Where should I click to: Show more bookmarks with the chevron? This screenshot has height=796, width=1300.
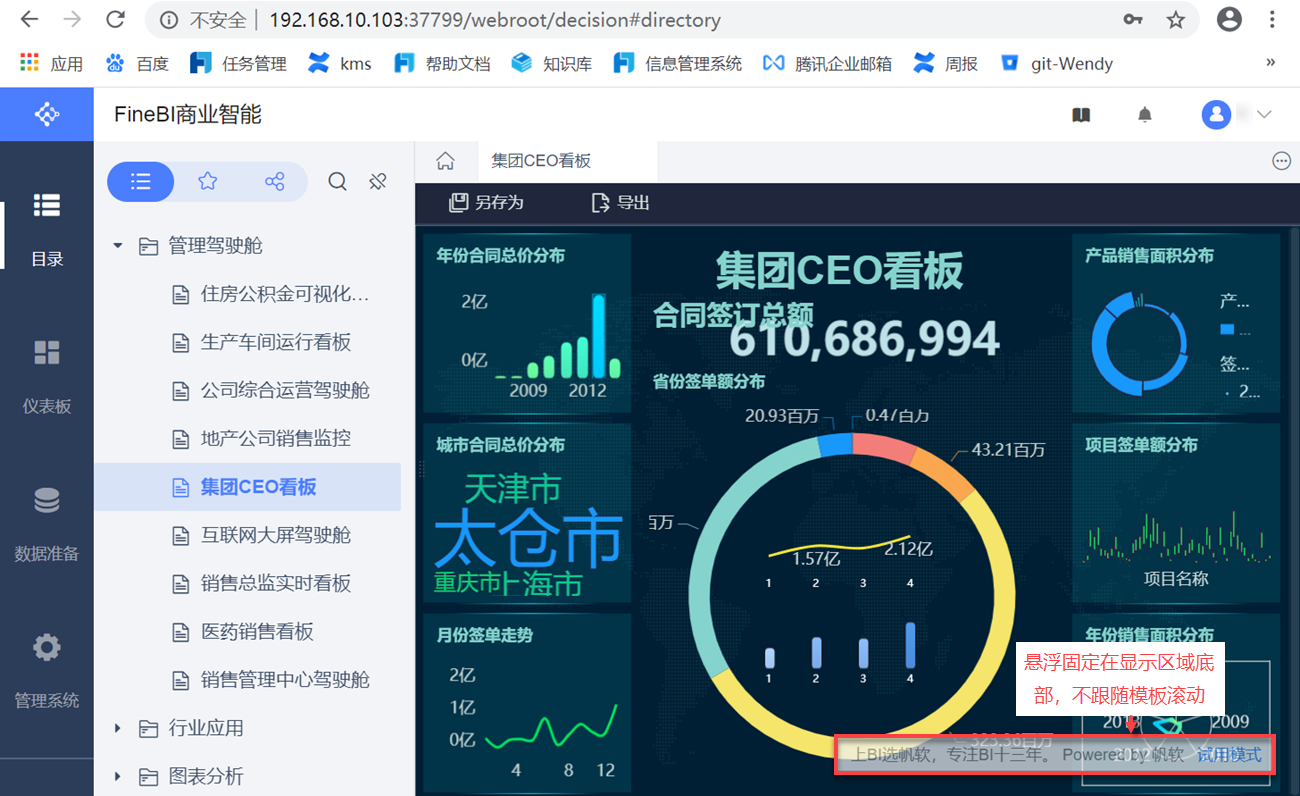point(1271,62)
